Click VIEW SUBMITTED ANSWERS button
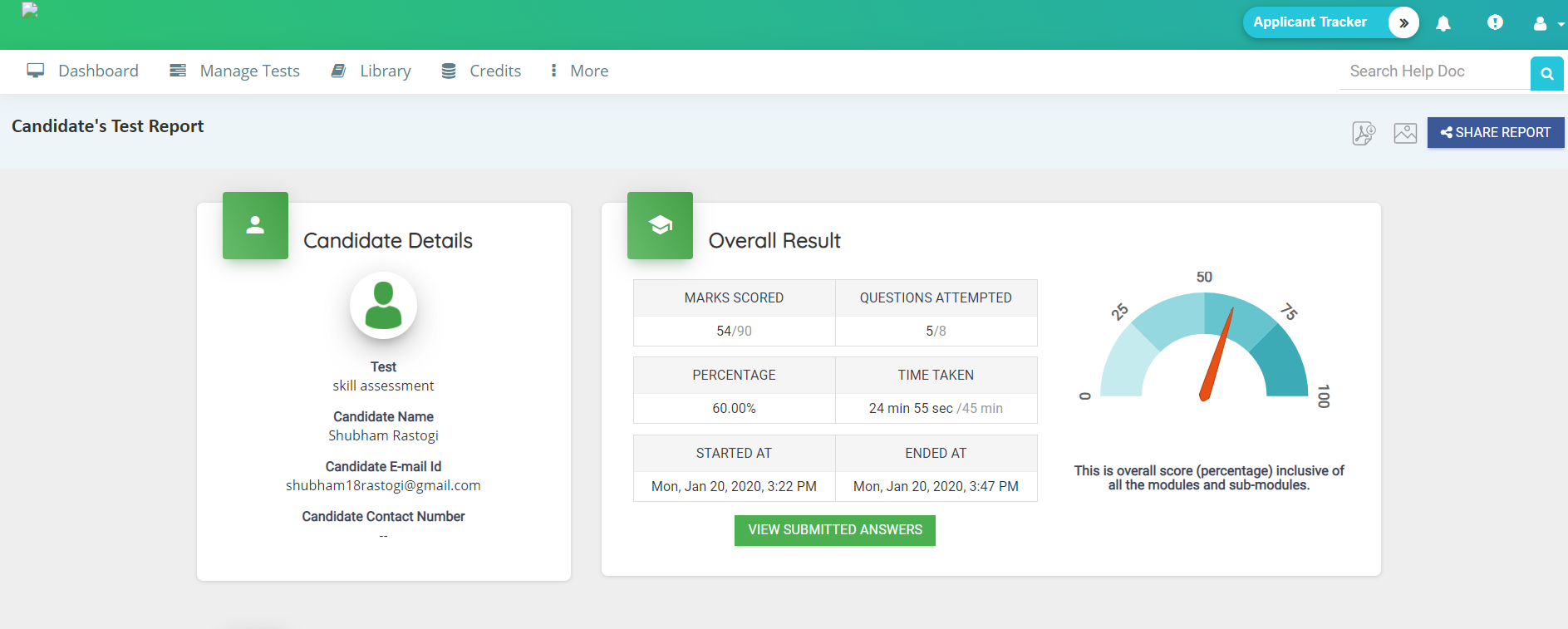Viewport: 1568px width, 629px height. click(835, 530)
